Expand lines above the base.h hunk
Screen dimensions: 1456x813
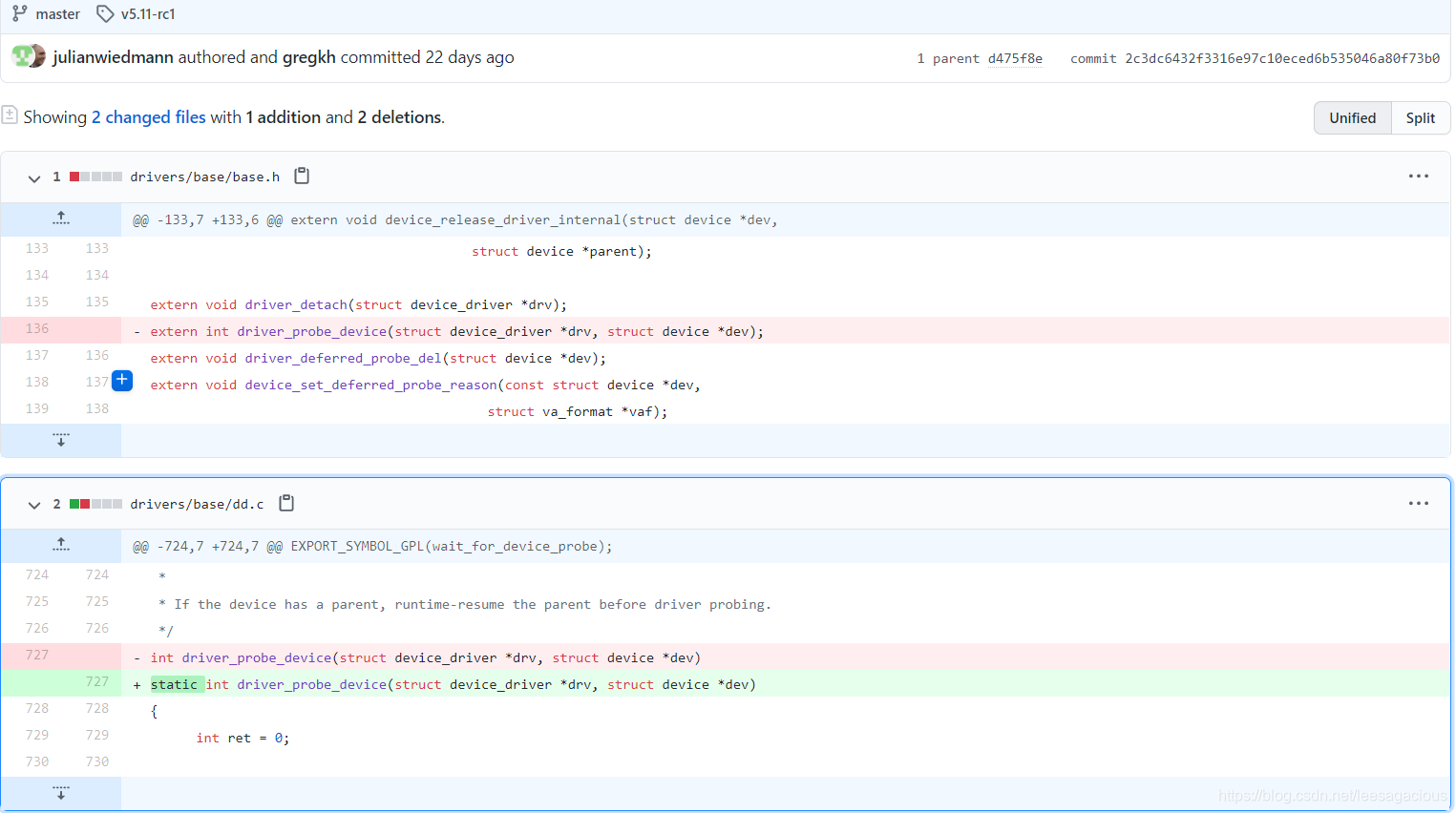click(x=61, y=219)
